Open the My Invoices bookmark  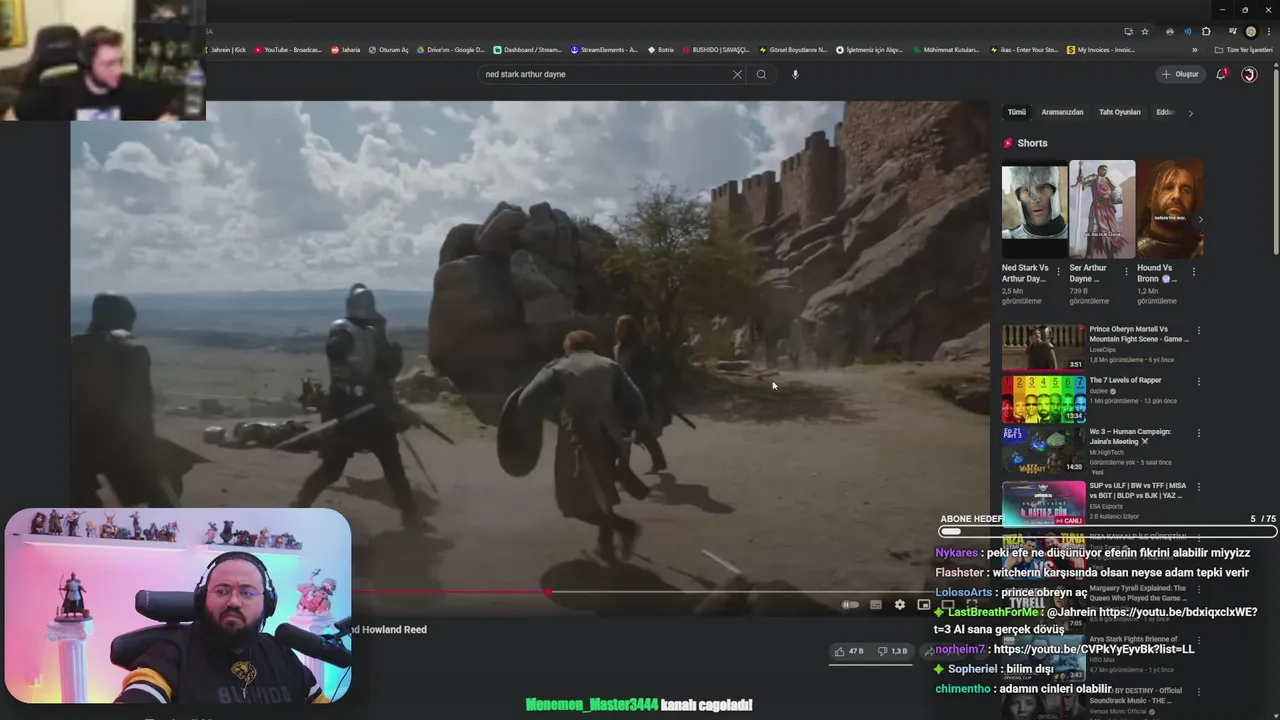pyautogui.click(x=1101, y=49)
